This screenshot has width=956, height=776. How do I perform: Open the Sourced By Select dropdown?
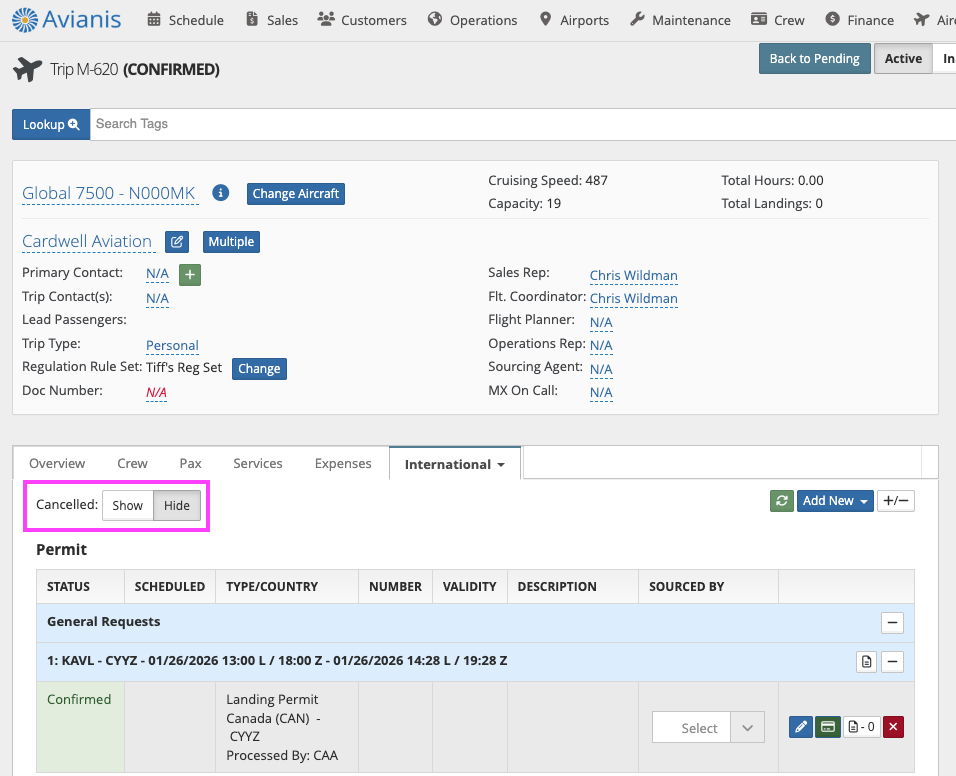coord(708,728)
